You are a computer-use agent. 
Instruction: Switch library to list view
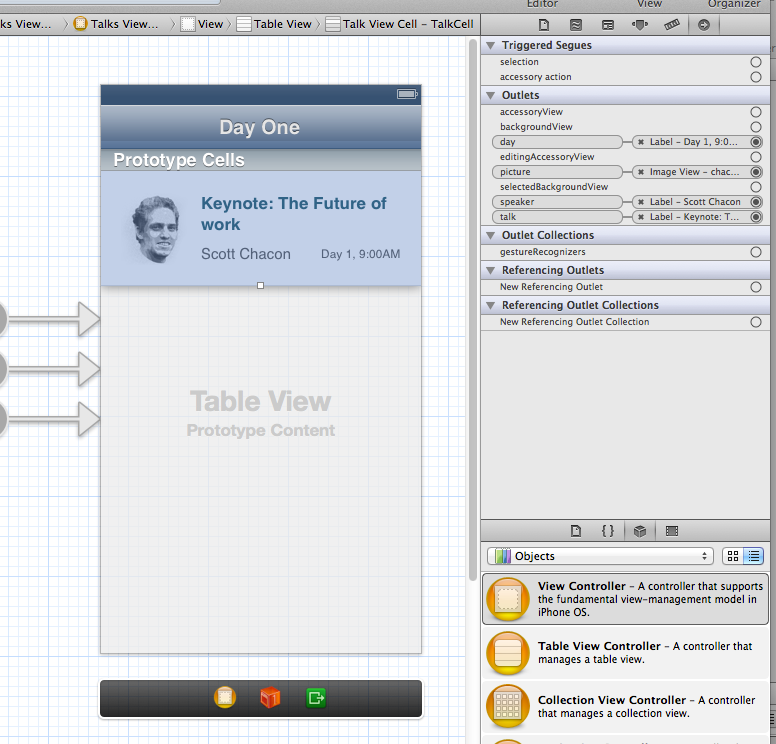tap(754, 556)
